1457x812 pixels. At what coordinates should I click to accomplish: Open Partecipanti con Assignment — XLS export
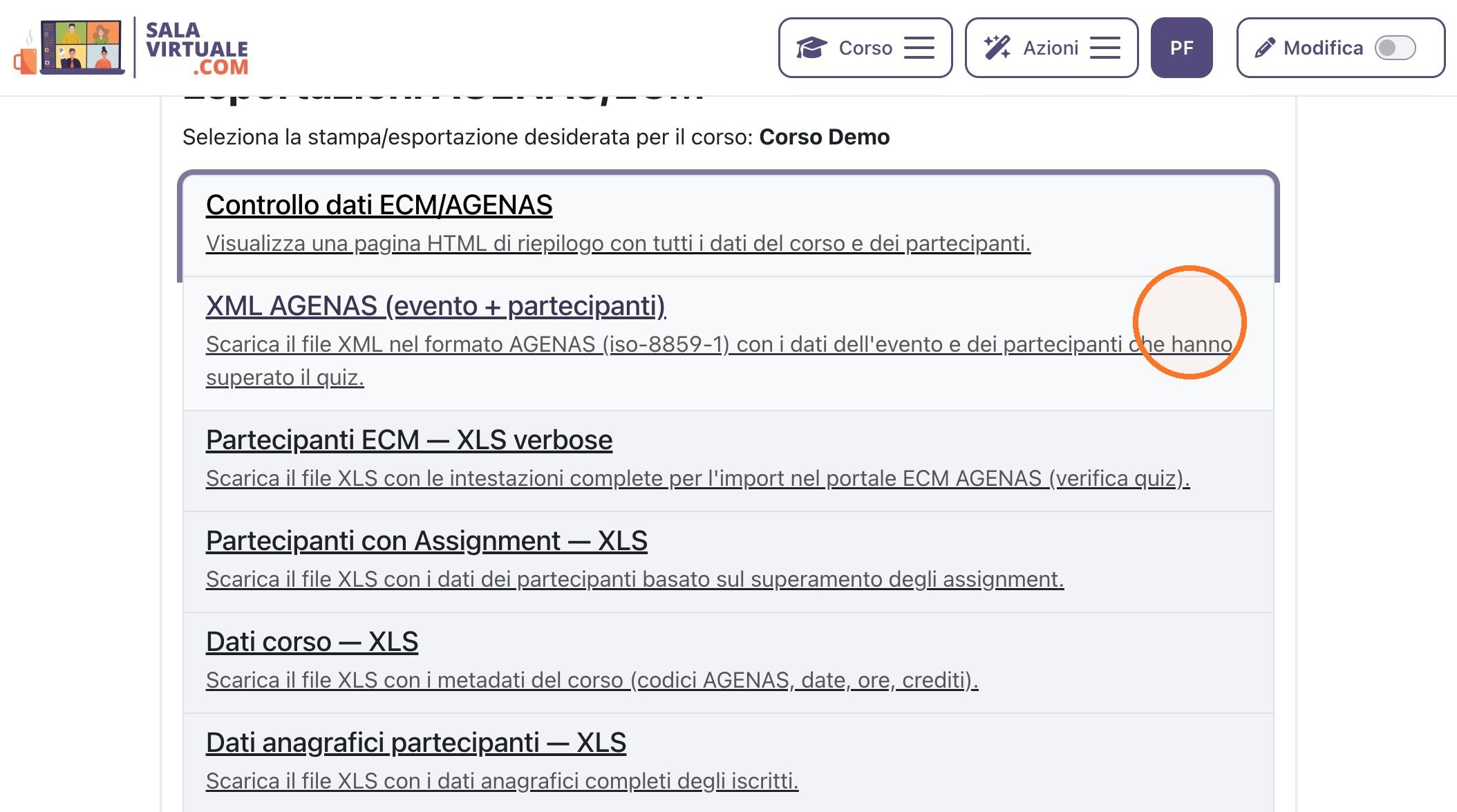tap(426, 541)
